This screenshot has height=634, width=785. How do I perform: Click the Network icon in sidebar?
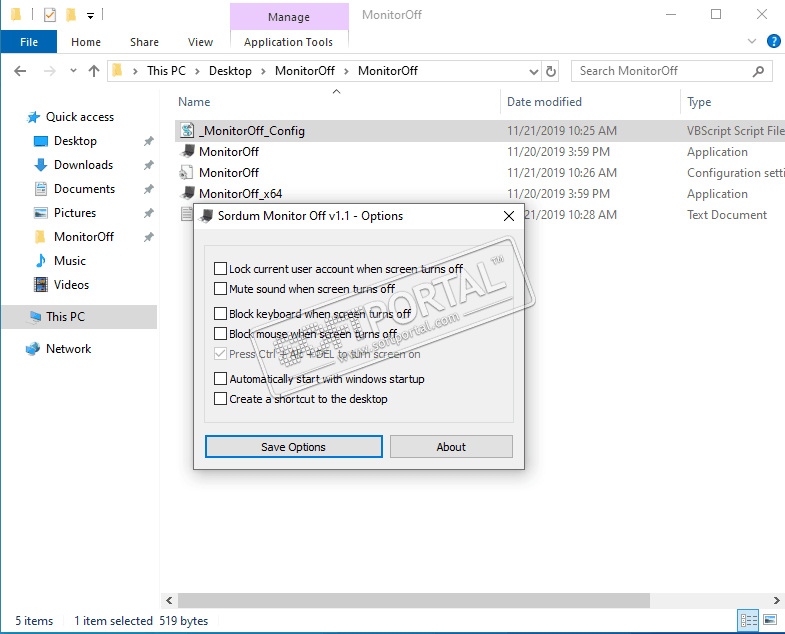(33, 349)
